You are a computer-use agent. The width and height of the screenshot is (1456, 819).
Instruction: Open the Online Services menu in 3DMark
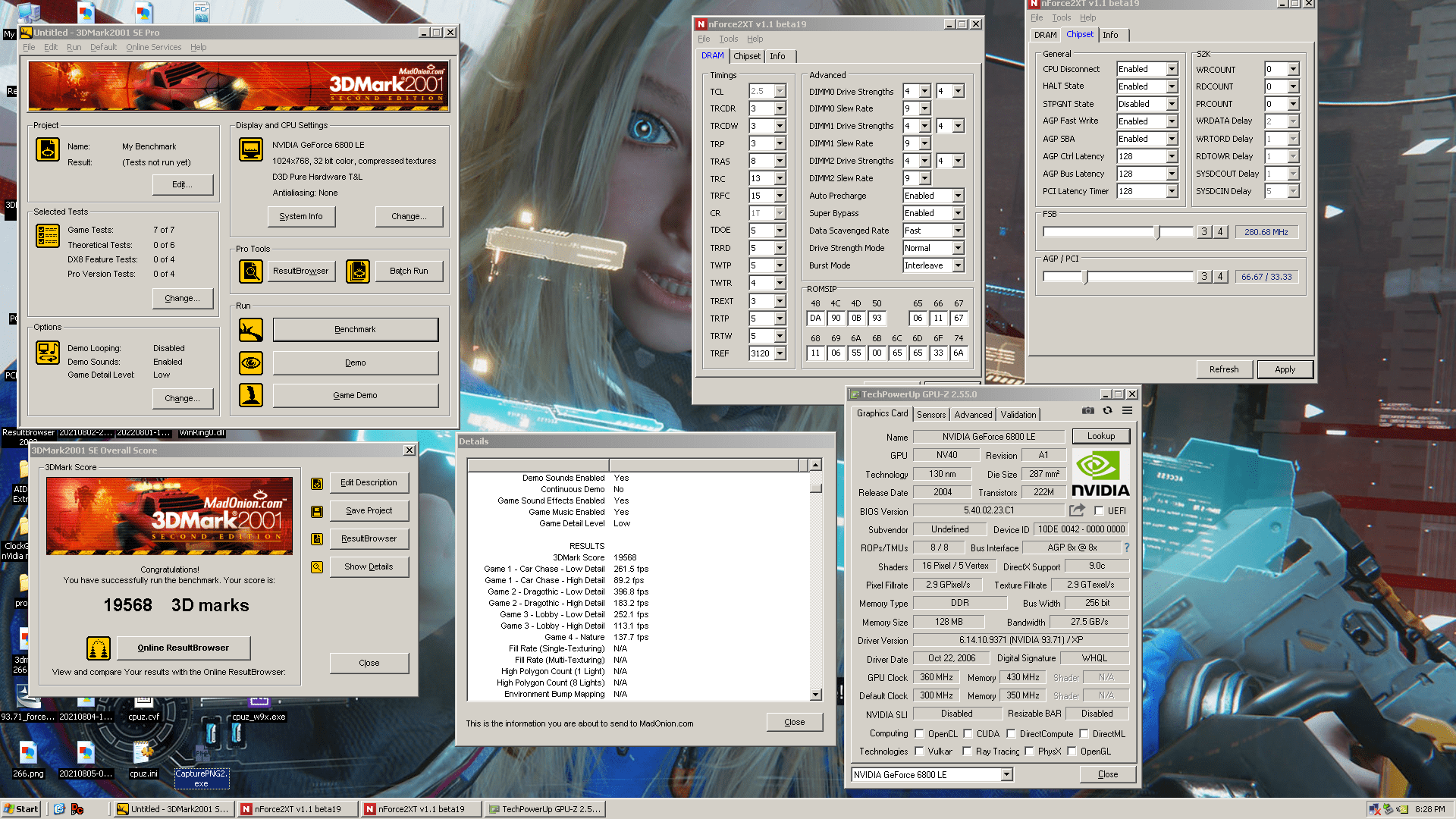coord(153,47)
